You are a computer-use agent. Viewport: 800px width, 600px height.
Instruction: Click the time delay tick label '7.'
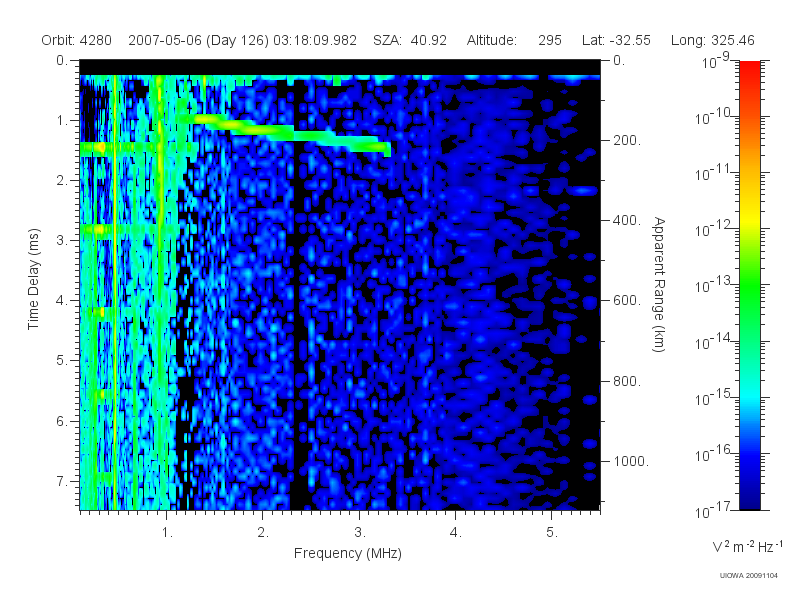(x=62, y=481)
